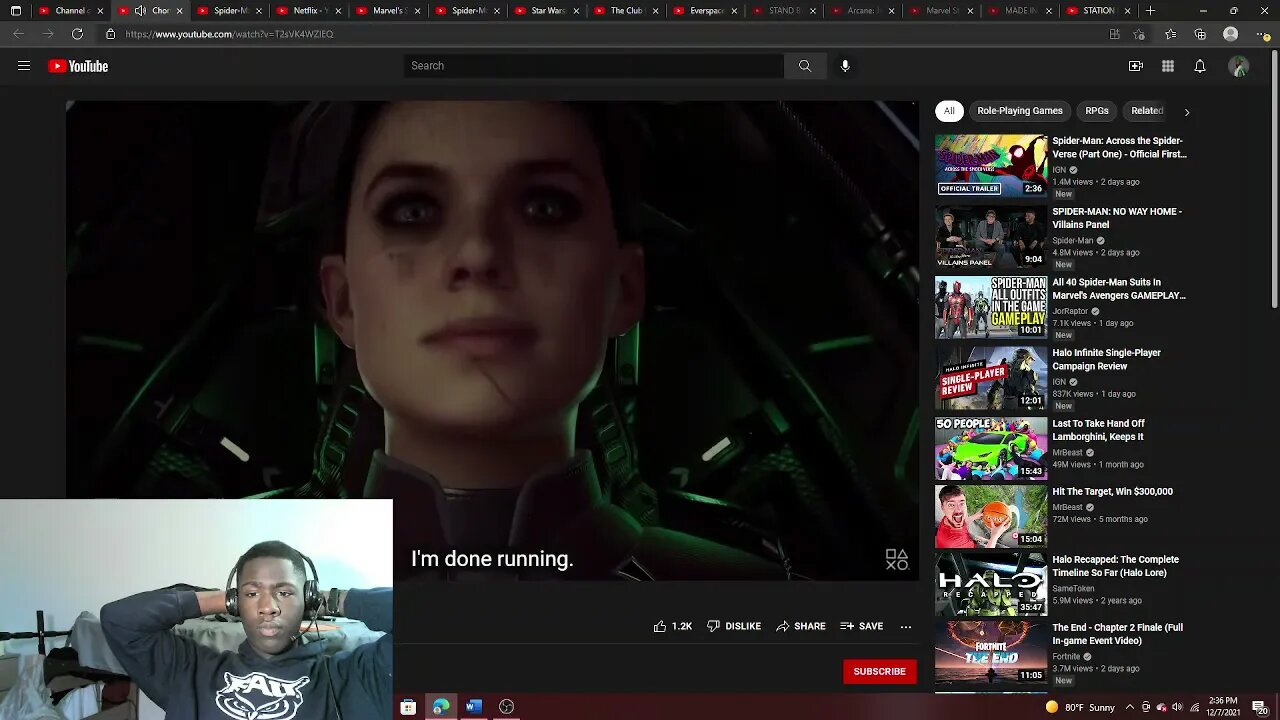Image resolution: width=1280 pixels, height=720 pixels.
Task: Open Microsoft Edge from the taskbar
Action: pyautogui.click(x=441, y=707)
